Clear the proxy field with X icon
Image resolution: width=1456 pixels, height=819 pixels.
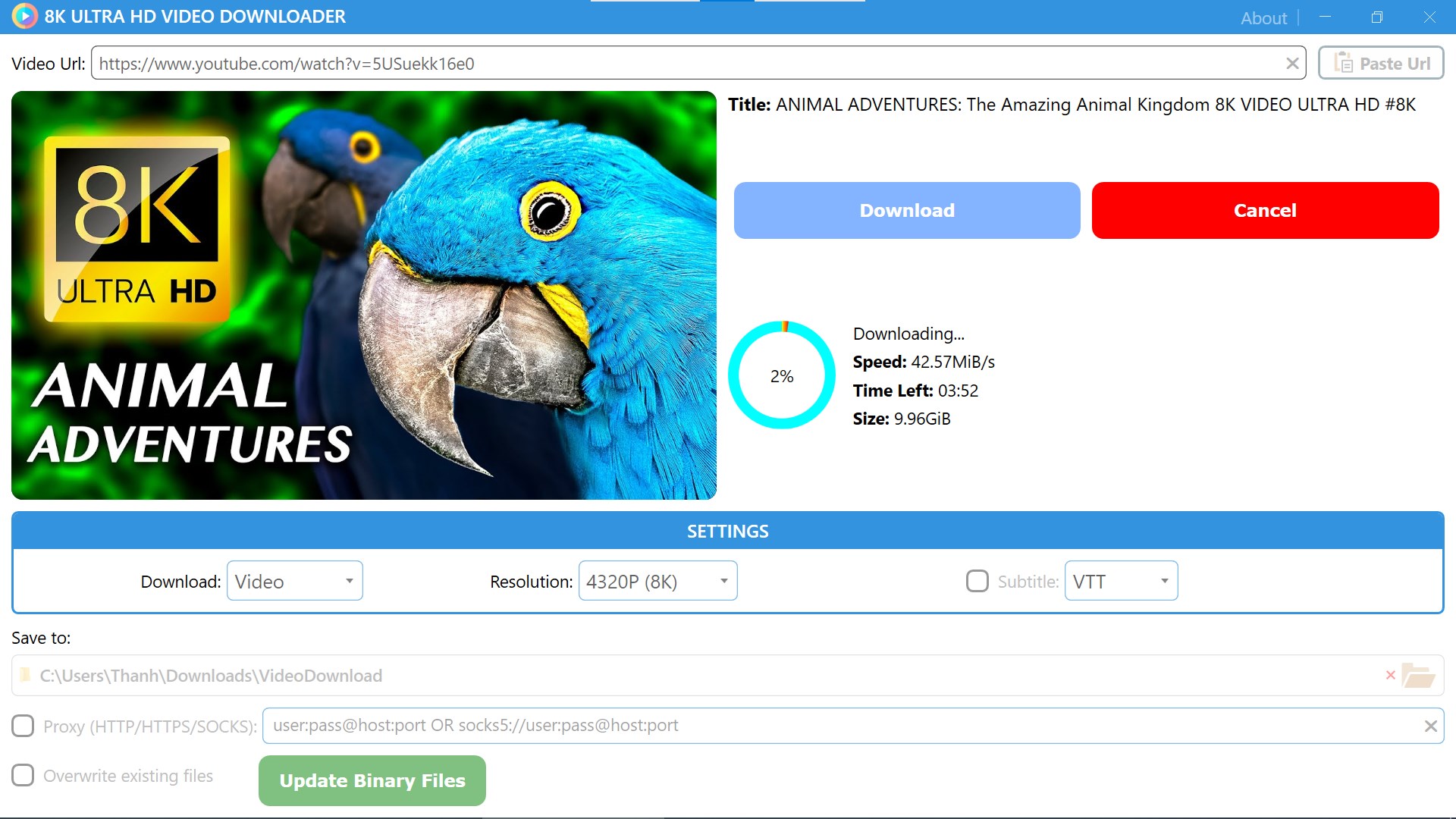pyautogui.click(x=1430, y=726)
